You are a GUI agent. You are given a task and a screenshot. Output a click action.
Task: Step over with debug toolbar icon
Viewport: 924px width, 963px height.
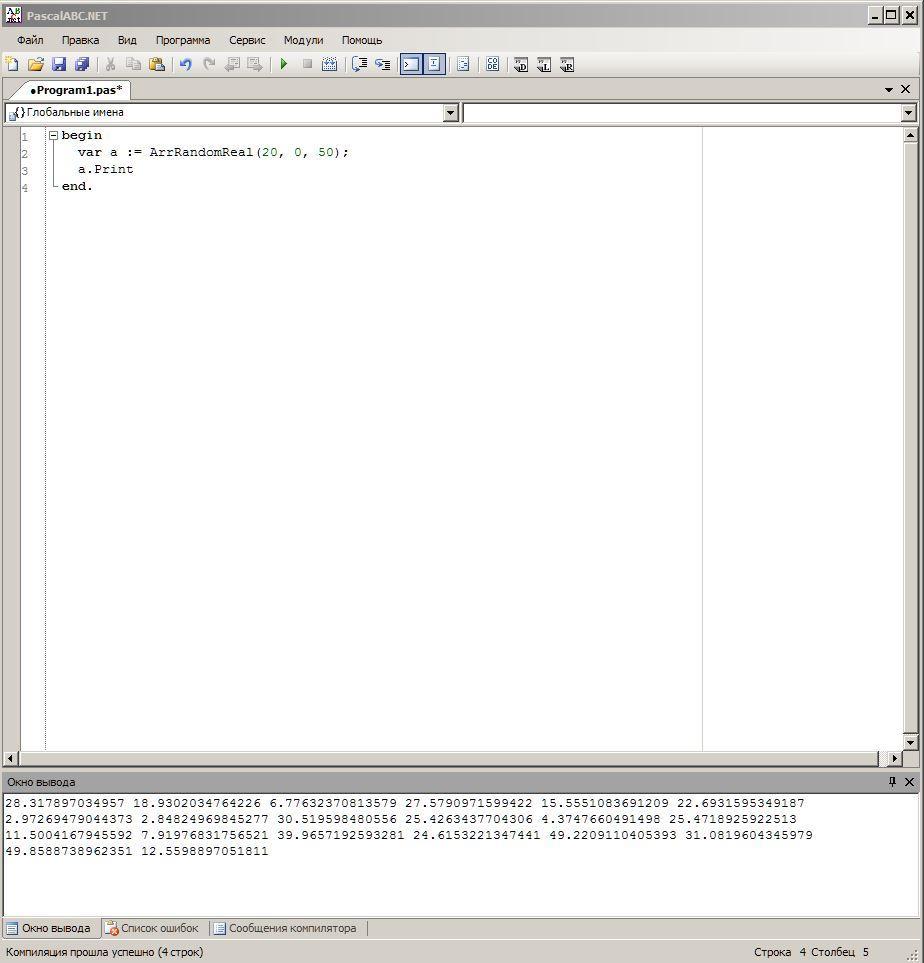(x=359, y=64)
